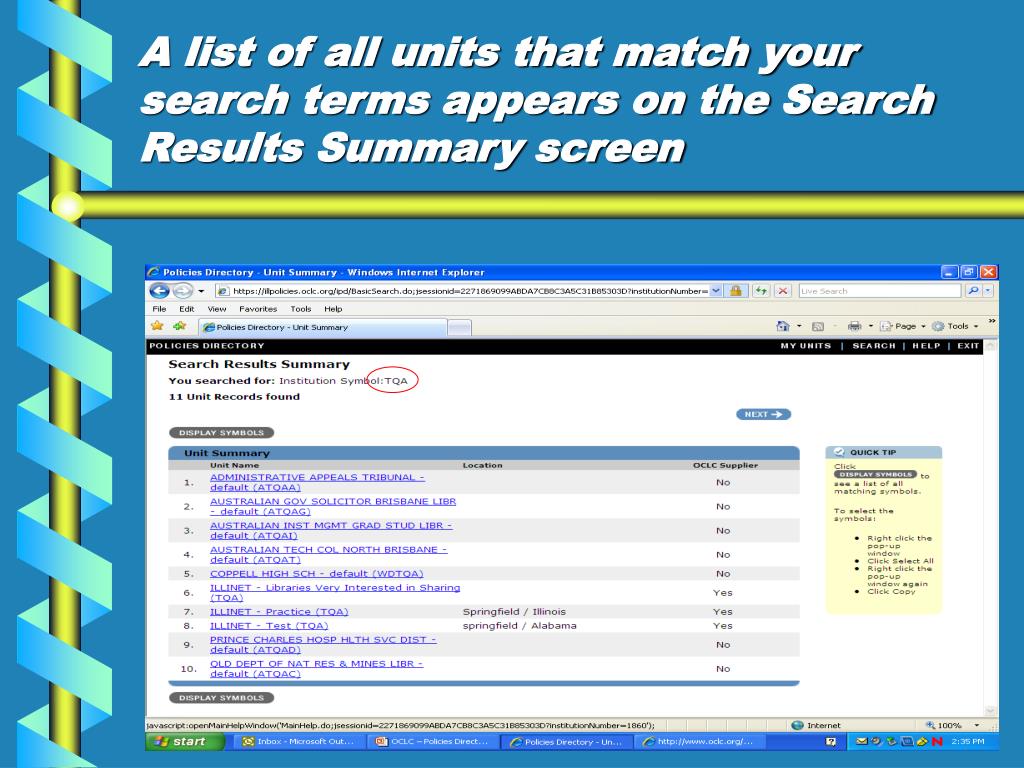Click the page scrollbar up arrow
1024x768 pixels.
coord(991,345)
